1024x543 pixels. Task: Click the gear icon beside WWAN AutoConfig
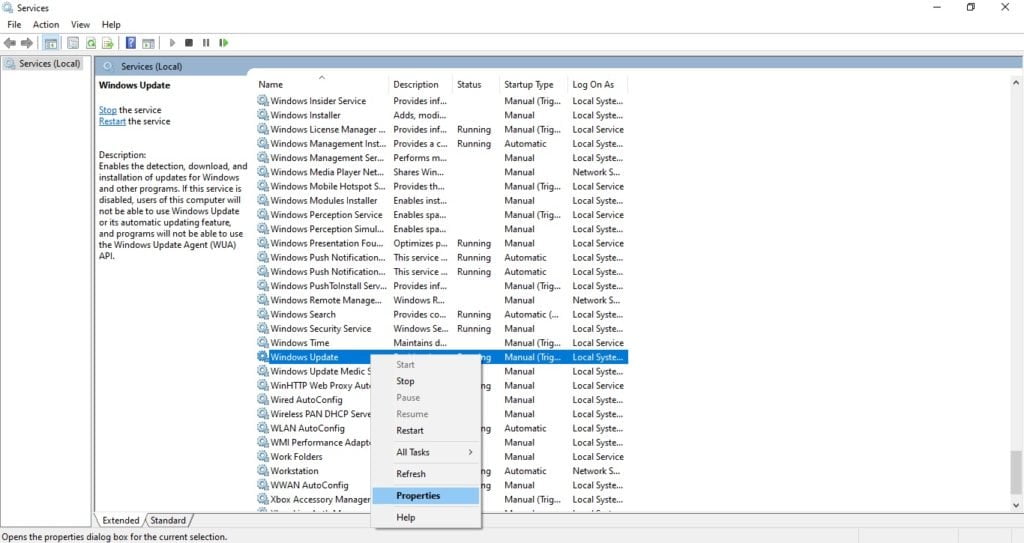(263, 485)
